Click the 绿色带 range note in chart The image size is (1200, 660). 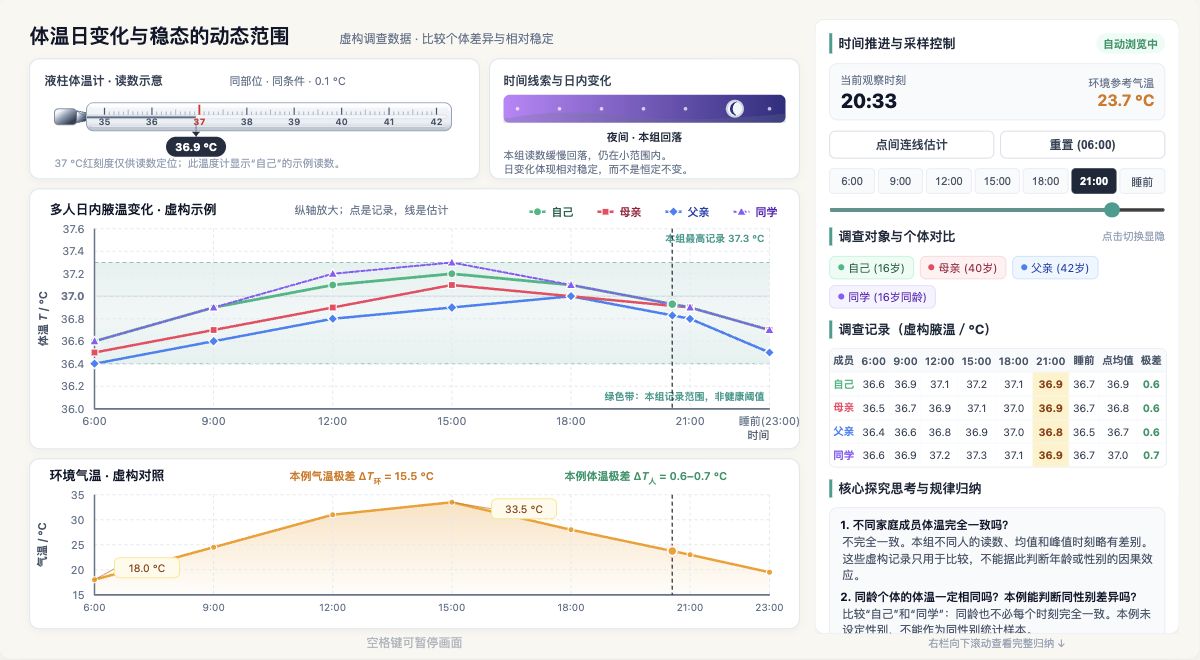point(684,396)
